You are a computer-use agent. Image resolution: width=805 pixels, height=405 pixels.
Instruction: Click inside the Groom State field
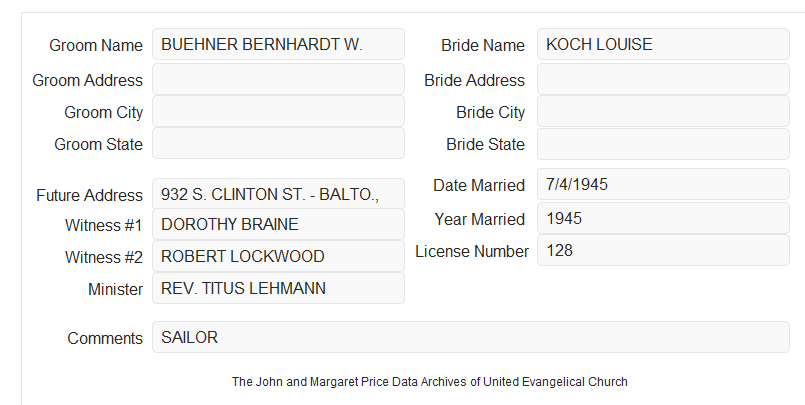click(278, 143)
